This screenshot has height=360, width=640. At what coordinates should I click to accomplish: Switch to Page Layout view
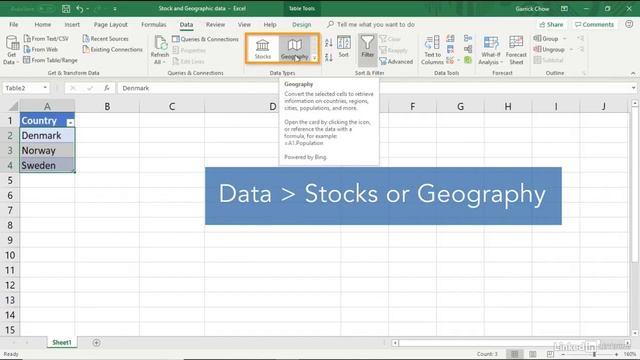532,354
